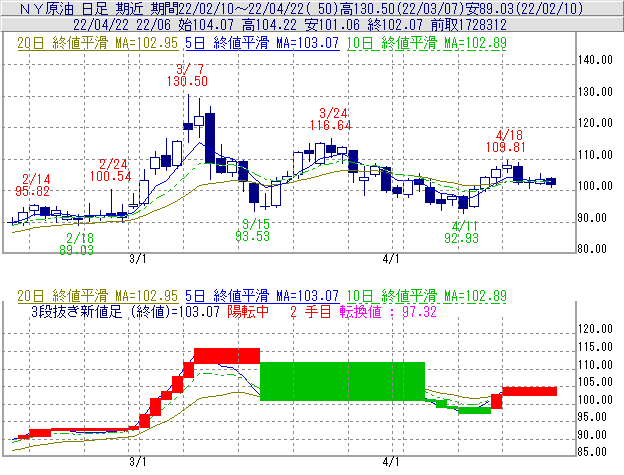
Task: Click the 5日 終値平滑 label above lower chart
Action: pyautogui.click(x=262, y=296)
